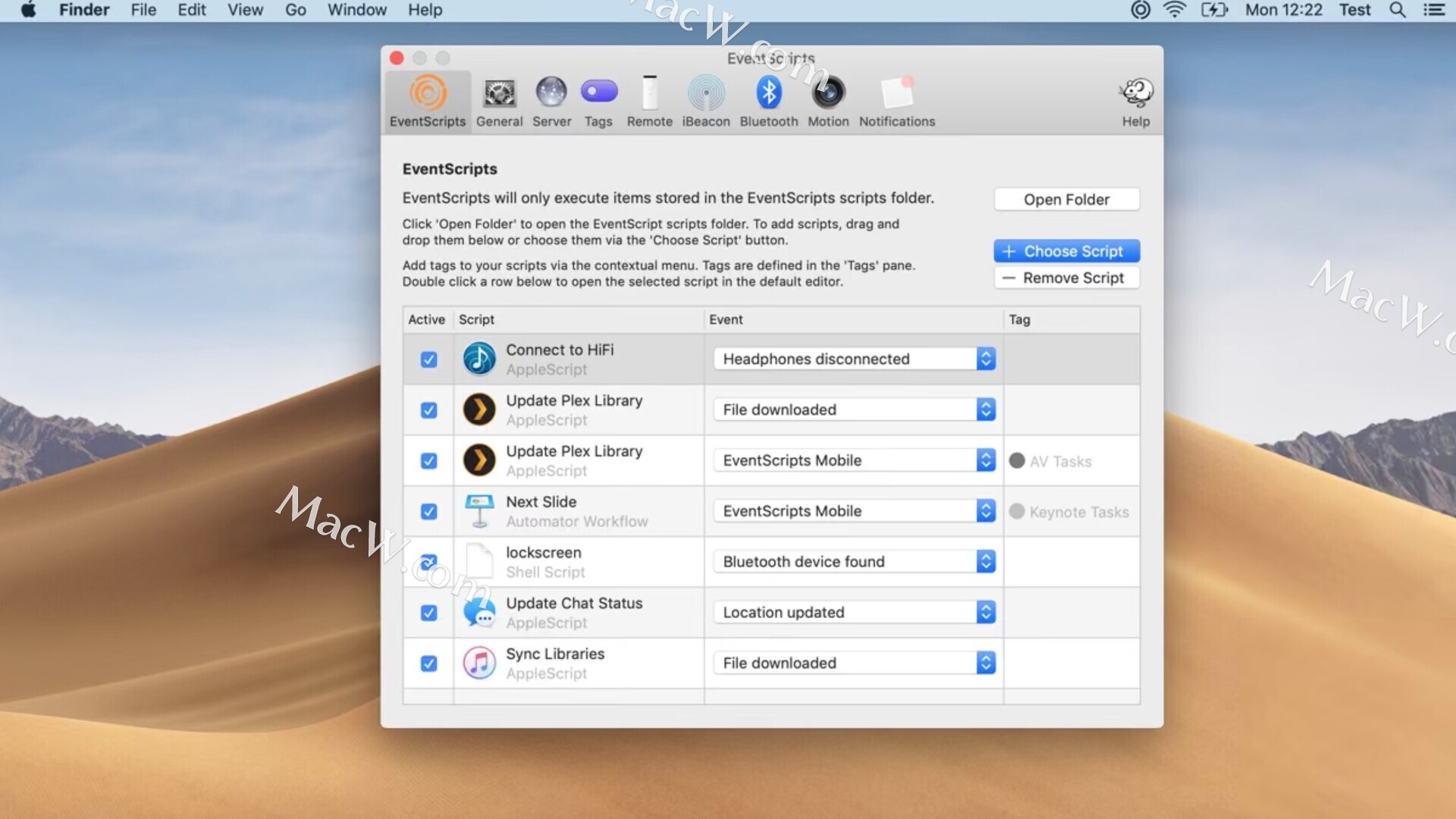This screenshot has width=1456, height=819.
Task: Click the EventScripts menu bar status icon
Action: click(x=1141, y=10)
